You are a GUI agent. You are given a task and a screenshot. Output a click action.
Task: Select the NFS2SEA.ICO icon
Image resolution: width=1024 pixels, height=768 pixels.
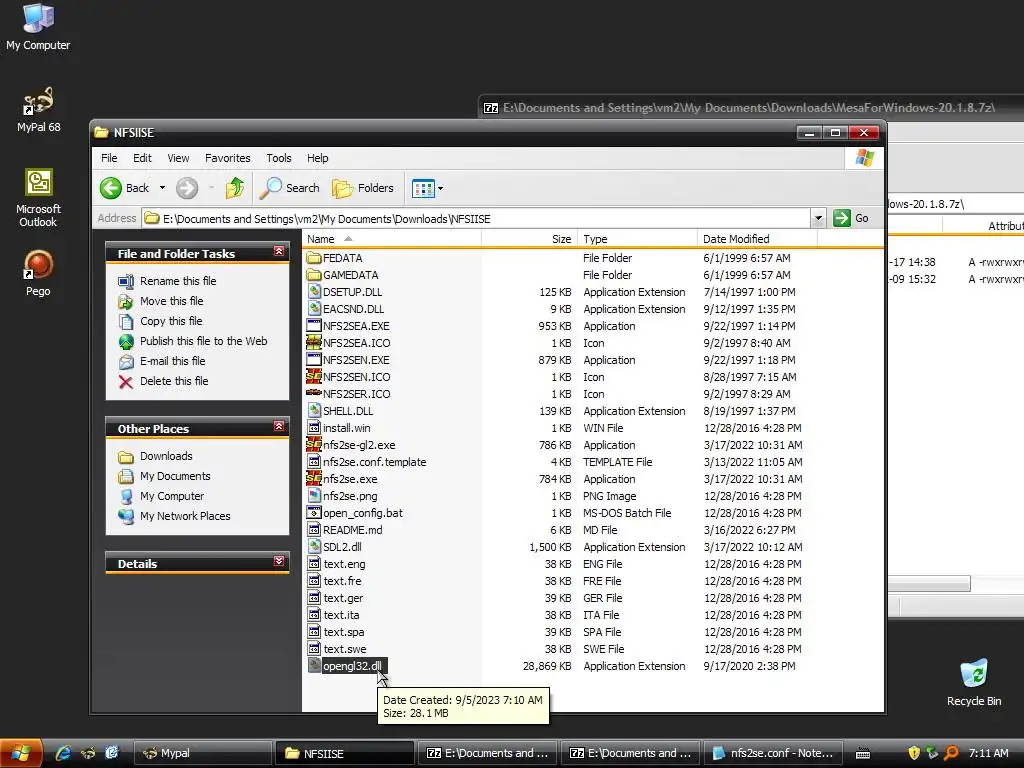[x=314, y=343]
